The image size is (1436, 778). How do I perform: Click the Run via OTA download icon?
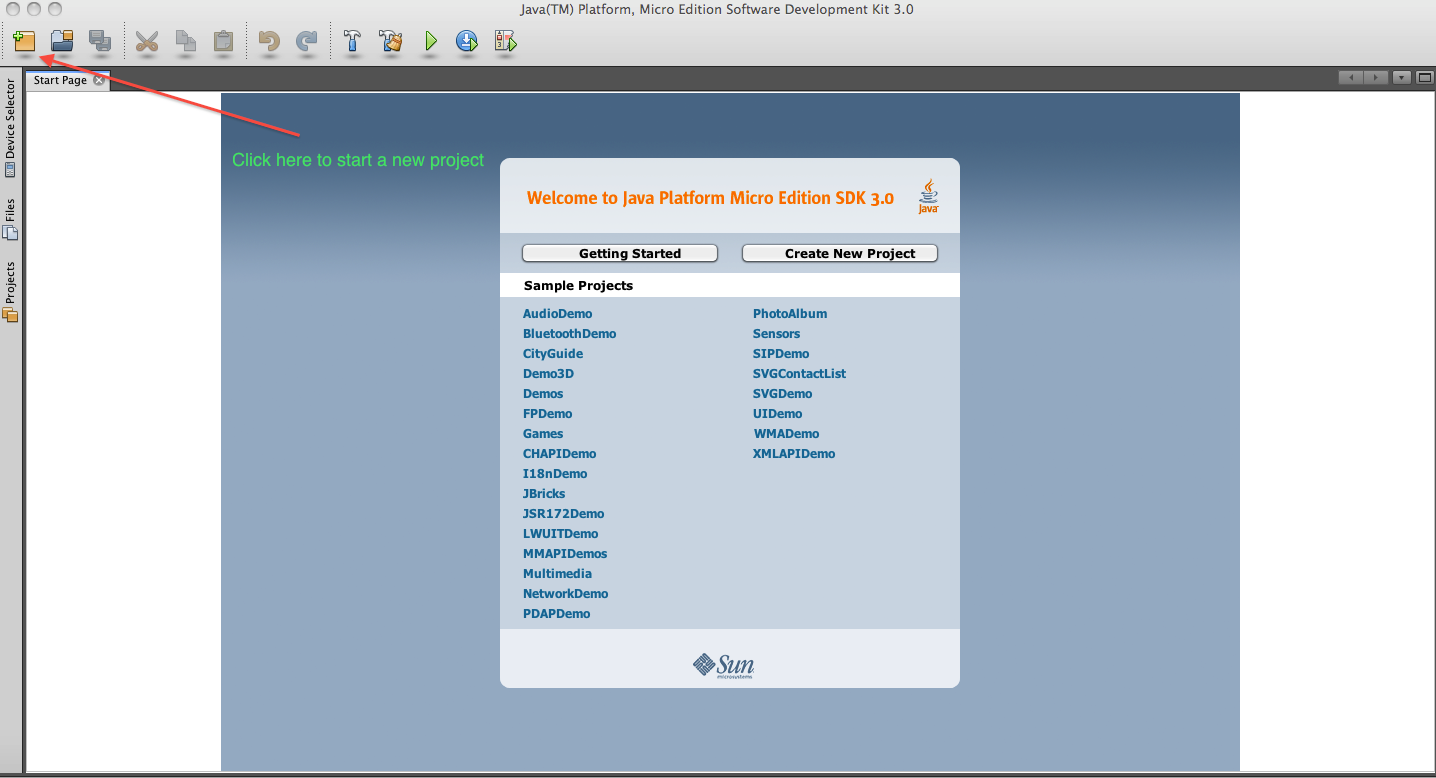click(467, 41)
